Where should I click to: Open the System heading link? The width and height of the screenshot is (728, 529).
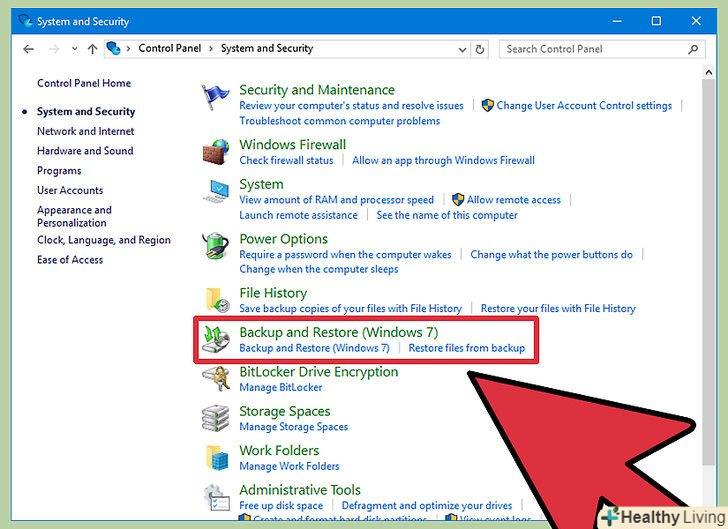point(261,184)
